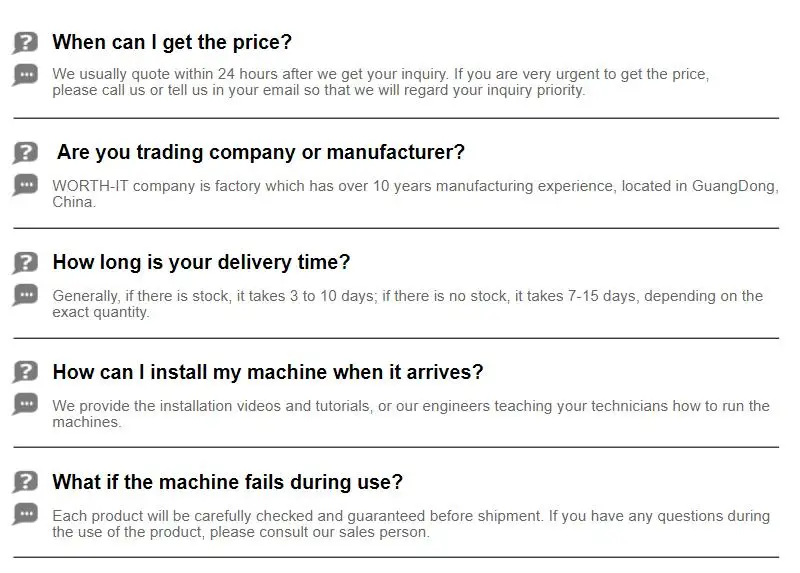Click answer bubble icon beside WORTH-IT company text
This screenshot has height=573, width=800.
25,185
